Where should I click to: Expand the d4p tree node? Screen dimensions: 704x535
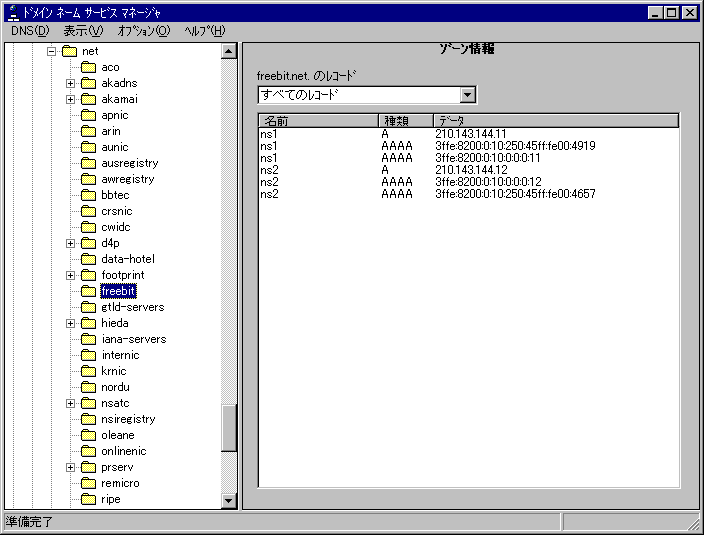71,243
